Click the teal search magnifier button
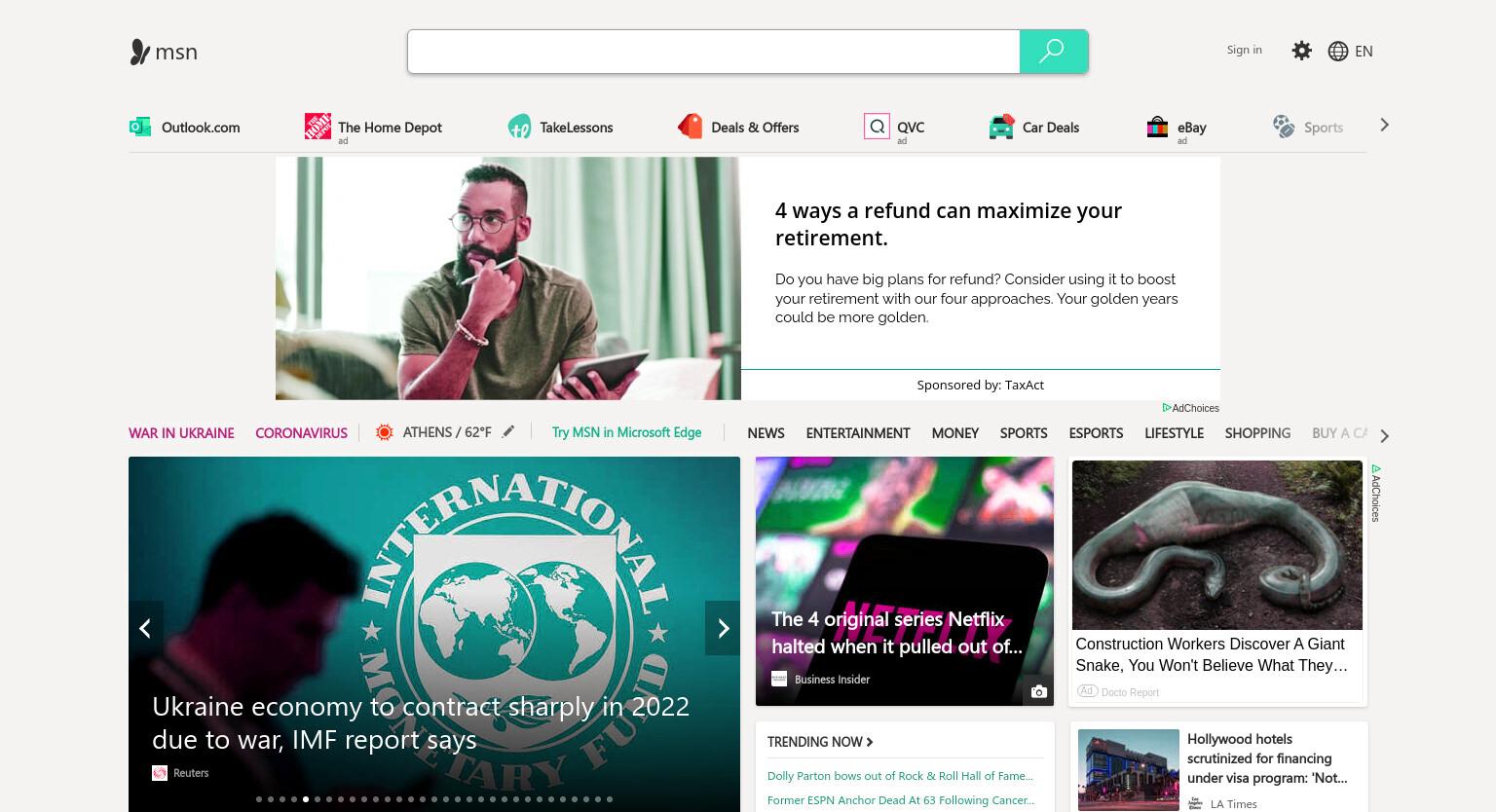1496x812 pixels. click(x=1053, y=52)
